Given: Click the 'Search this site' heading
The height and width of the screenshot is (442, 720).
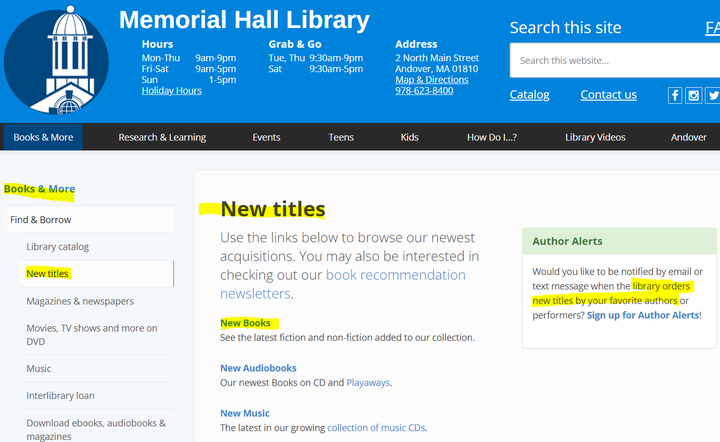Looking at the screenshot, I should click(565, 28).
